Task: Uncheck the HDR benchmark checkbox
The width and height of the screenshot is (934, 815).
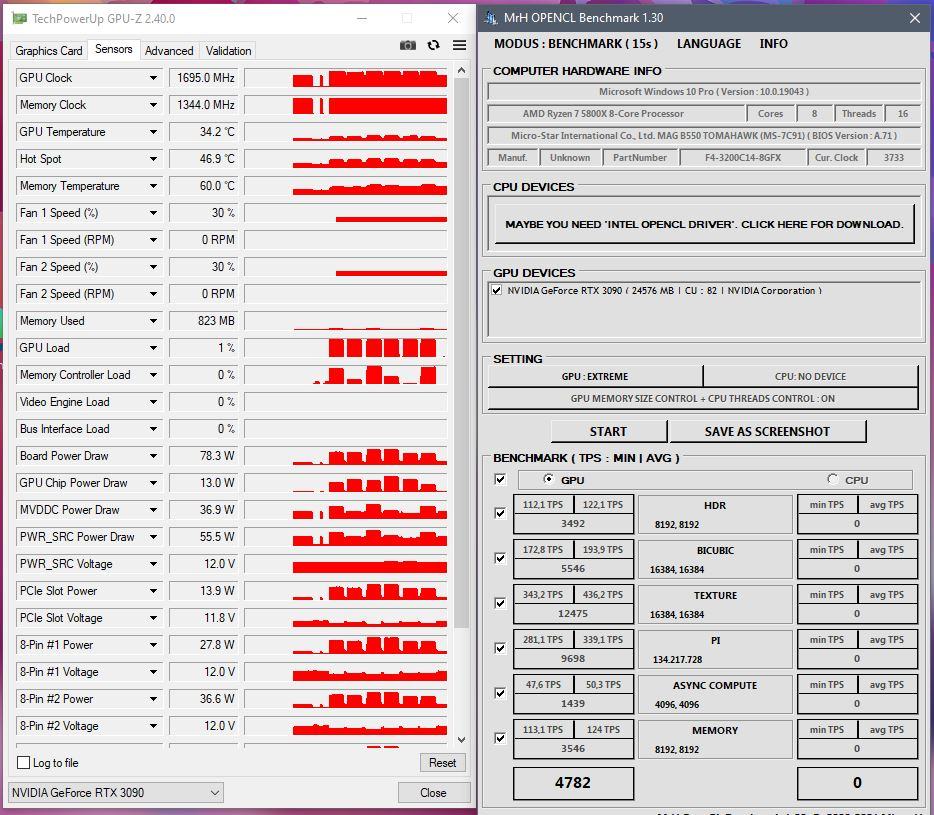Action: click(x=500, y=513)
